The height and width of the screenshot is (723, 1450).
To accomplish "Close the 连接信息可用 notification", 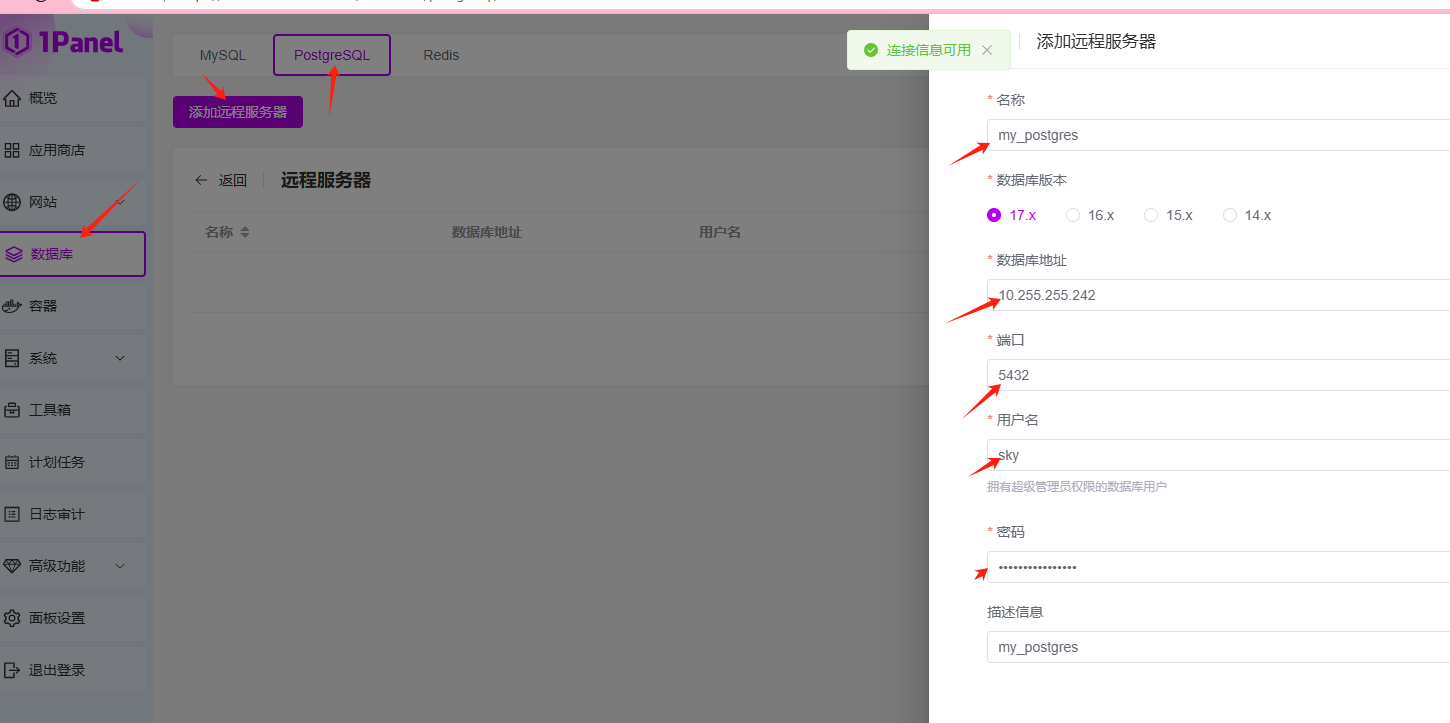I will (987, 50).
